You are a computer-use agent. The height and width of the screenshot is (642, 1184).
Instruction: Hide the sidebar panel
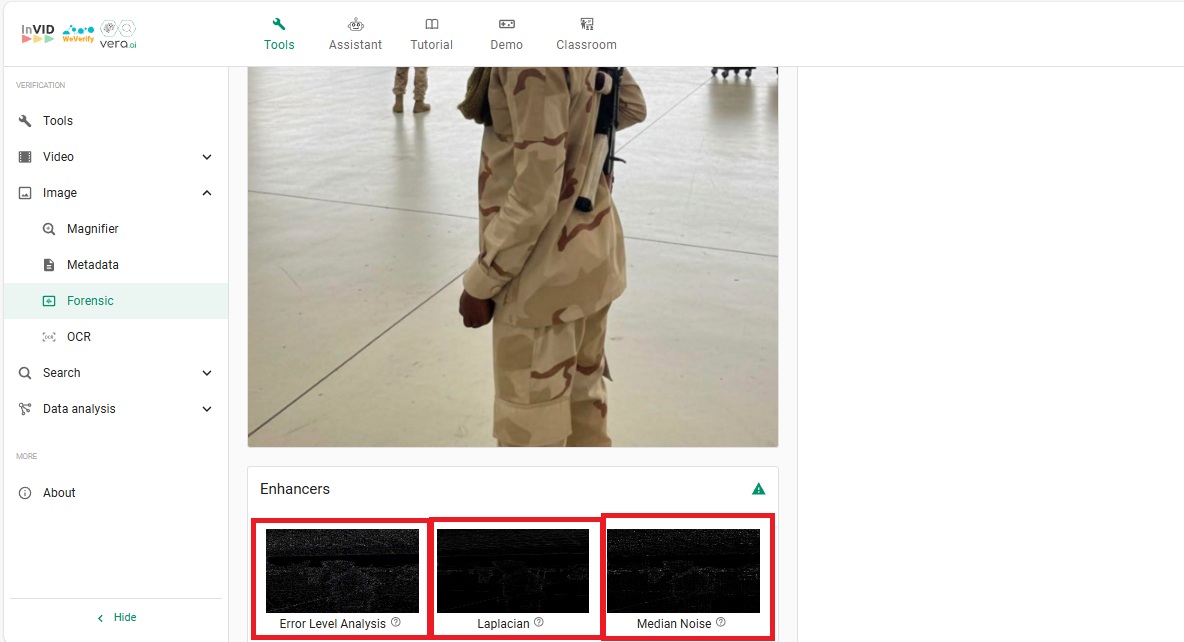pyautogui.click(x=117, y=617)
